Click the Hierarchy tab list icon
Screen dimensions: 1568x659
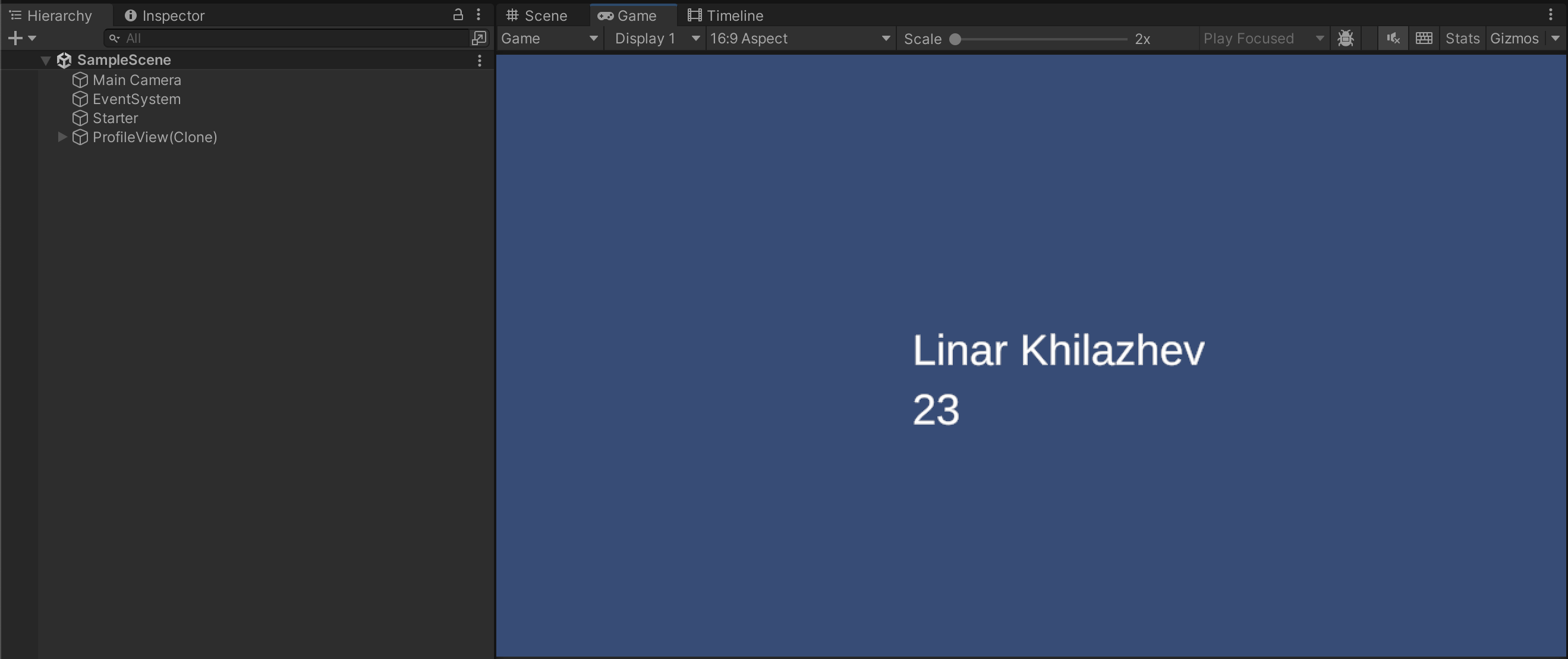click(x=15, y=15)
